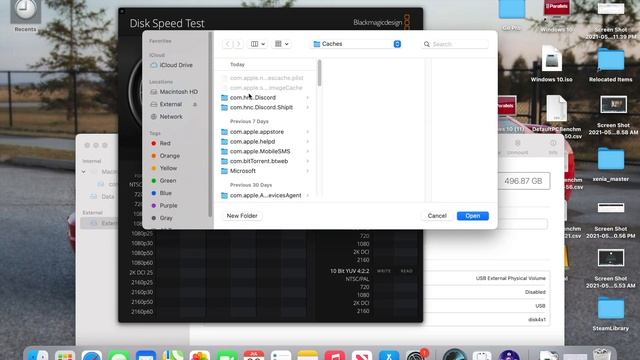The height and width of the screenshot is (360, 640).
Task: Expand com.hnc.Discord folder chevron
Action: (308, 98)
